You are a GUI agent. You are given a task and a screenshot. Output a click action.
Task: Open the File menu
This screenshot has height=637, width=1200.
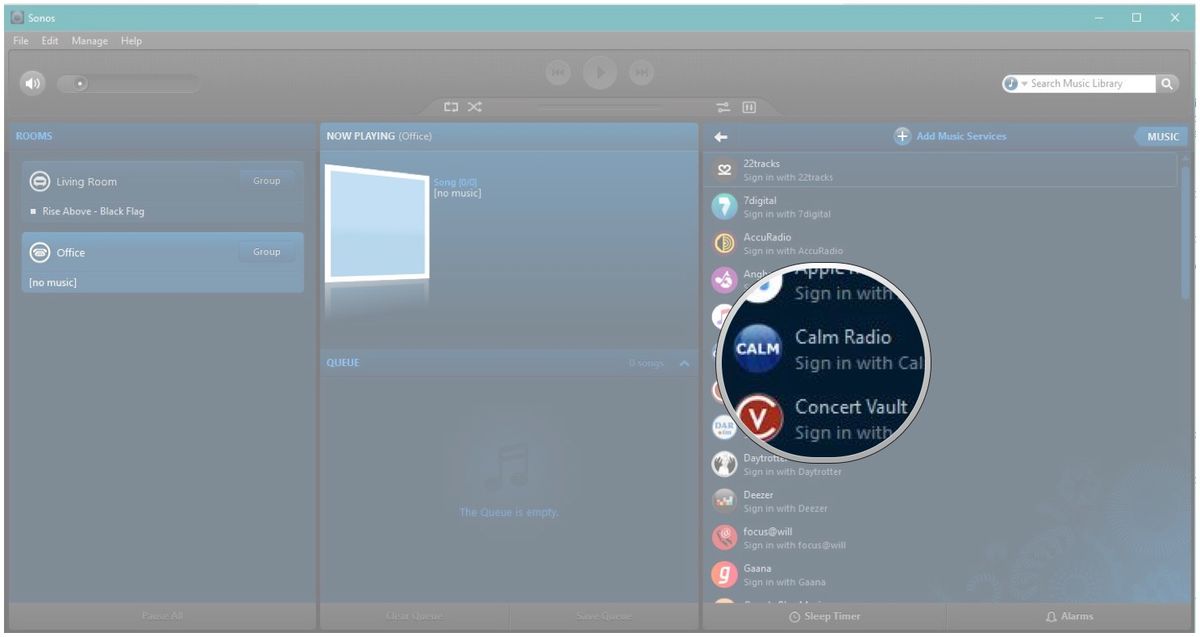point(21,41)
